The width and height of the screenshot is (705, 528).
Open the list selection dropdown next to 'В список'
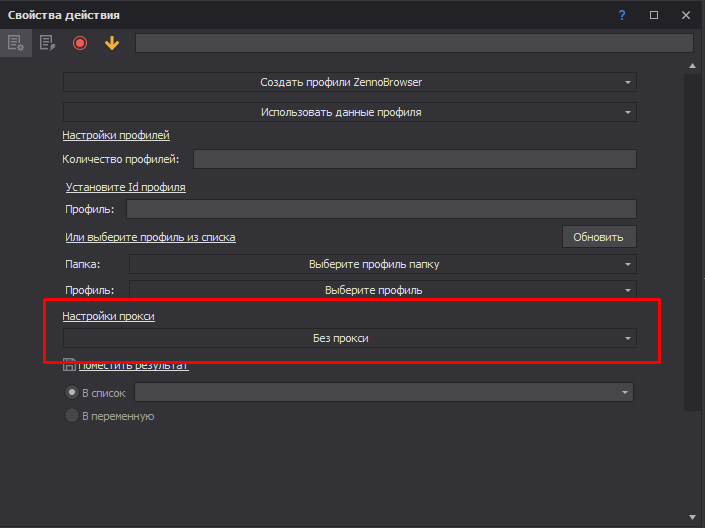click(x=384, y=393)
